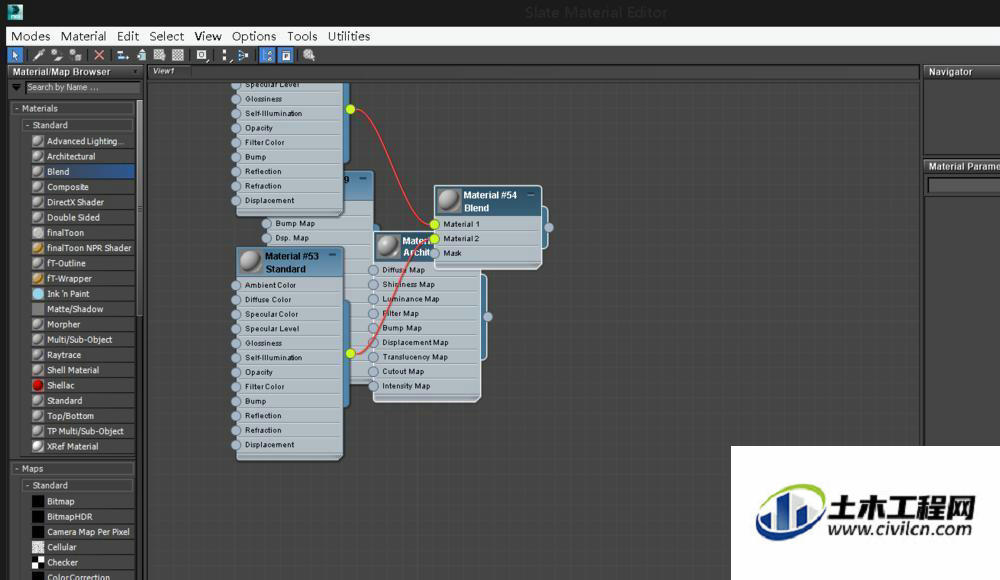1000x580 pixels.
Task: Click the Mask input socket on Blend node
Action: [434, 253]
